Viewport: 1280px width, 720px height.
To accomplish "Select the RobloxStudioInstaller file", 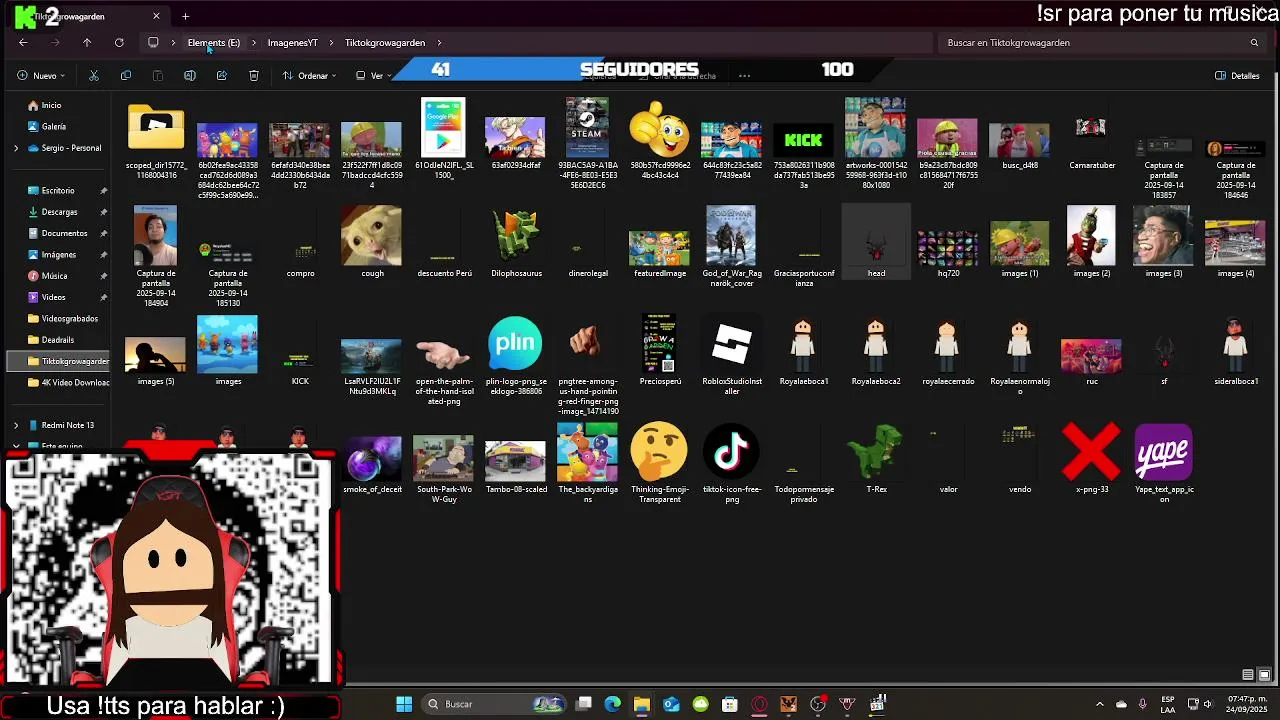I will pos(732,356).
